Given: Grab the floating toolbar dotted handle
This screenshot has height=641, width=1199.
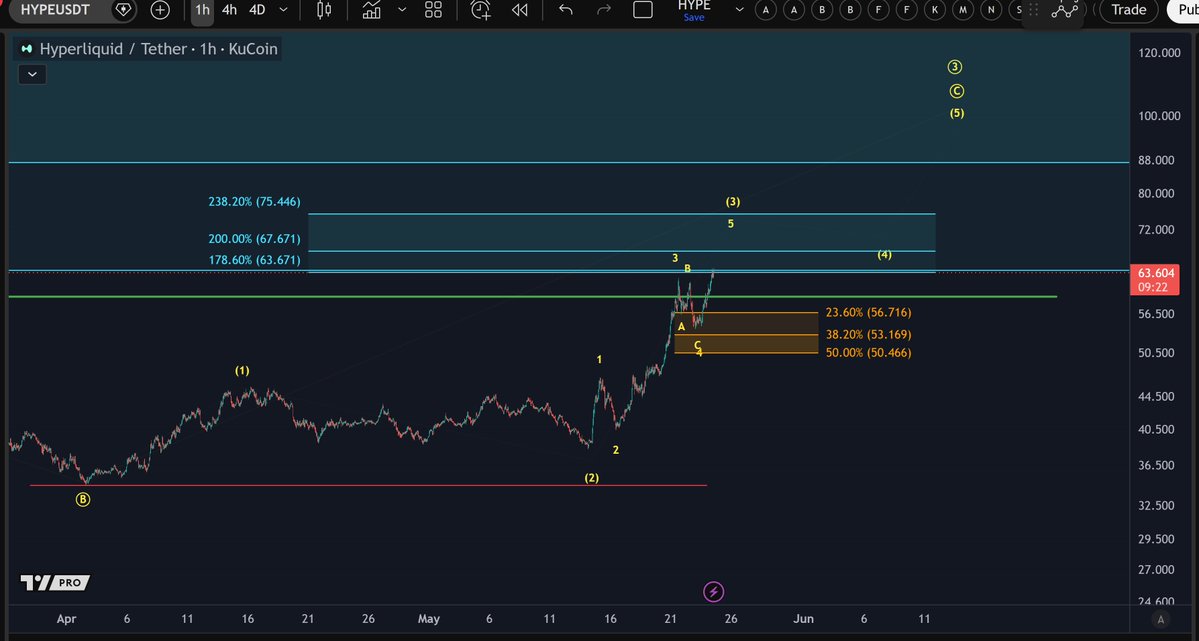Looking at the screenshot, I should pyautogui.click(x=1033, y=10).
